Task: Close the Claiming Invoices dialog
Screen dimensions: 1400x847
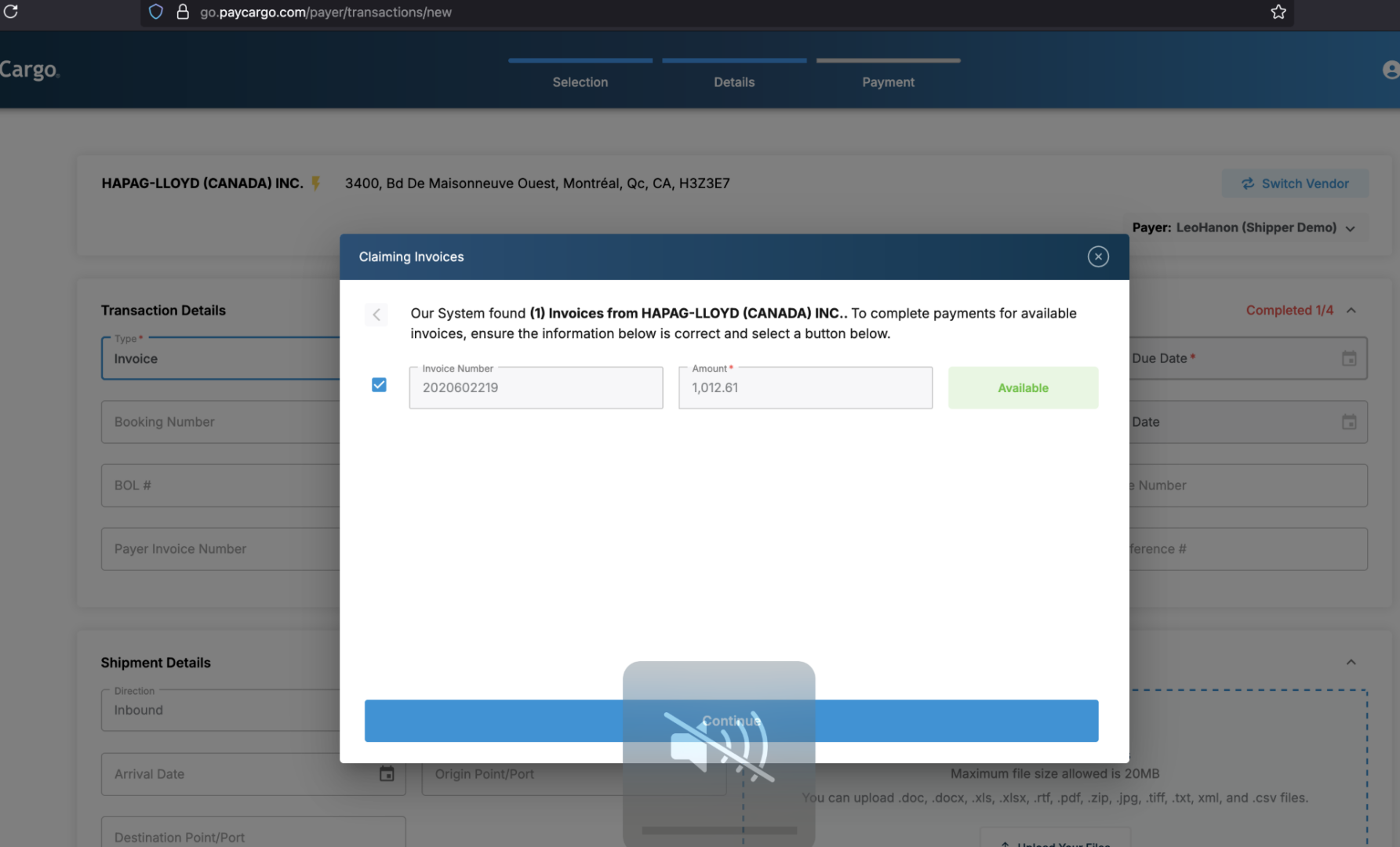Action: click(x=1098, y=256)
